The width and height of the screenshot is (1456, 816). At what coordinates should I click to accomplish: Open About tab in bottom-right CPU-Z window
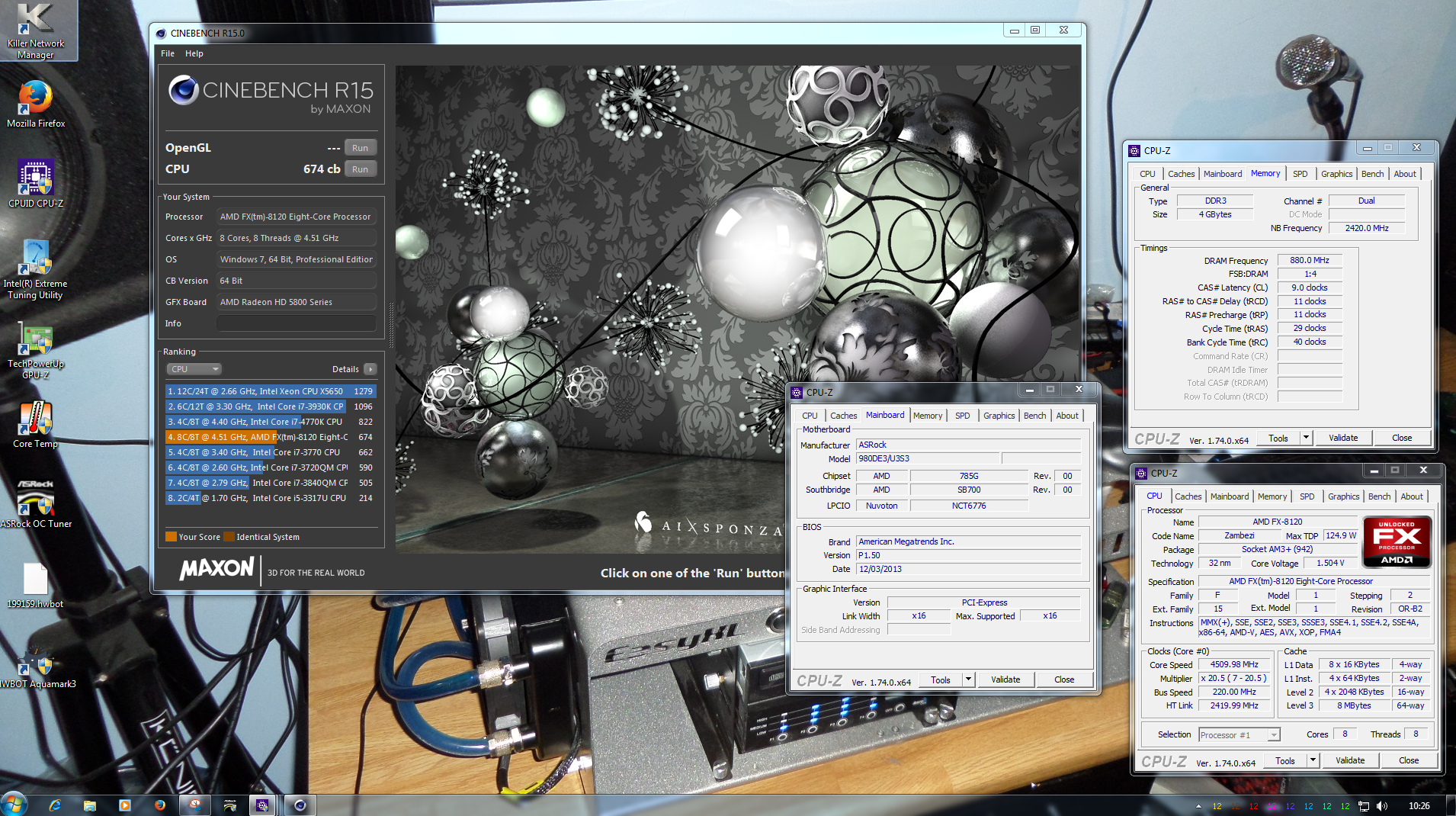[1412, 496]
